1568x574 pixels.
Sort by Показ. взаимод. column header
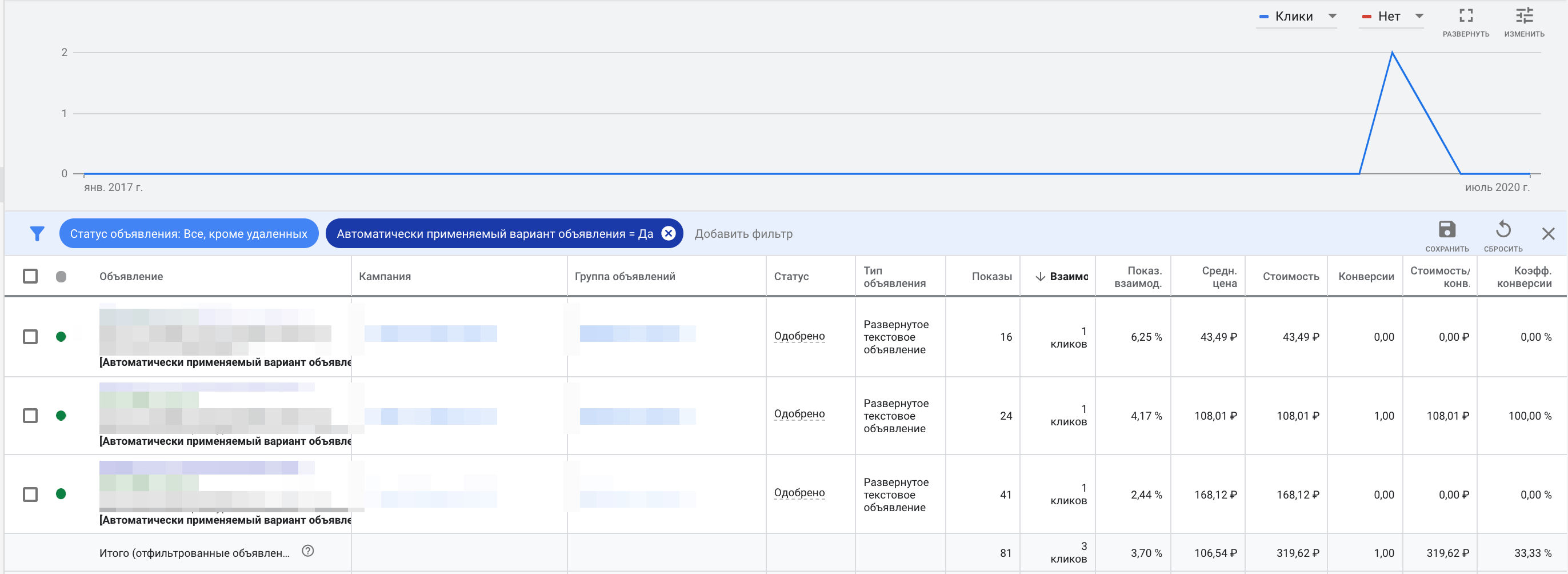coord(1138,277)
